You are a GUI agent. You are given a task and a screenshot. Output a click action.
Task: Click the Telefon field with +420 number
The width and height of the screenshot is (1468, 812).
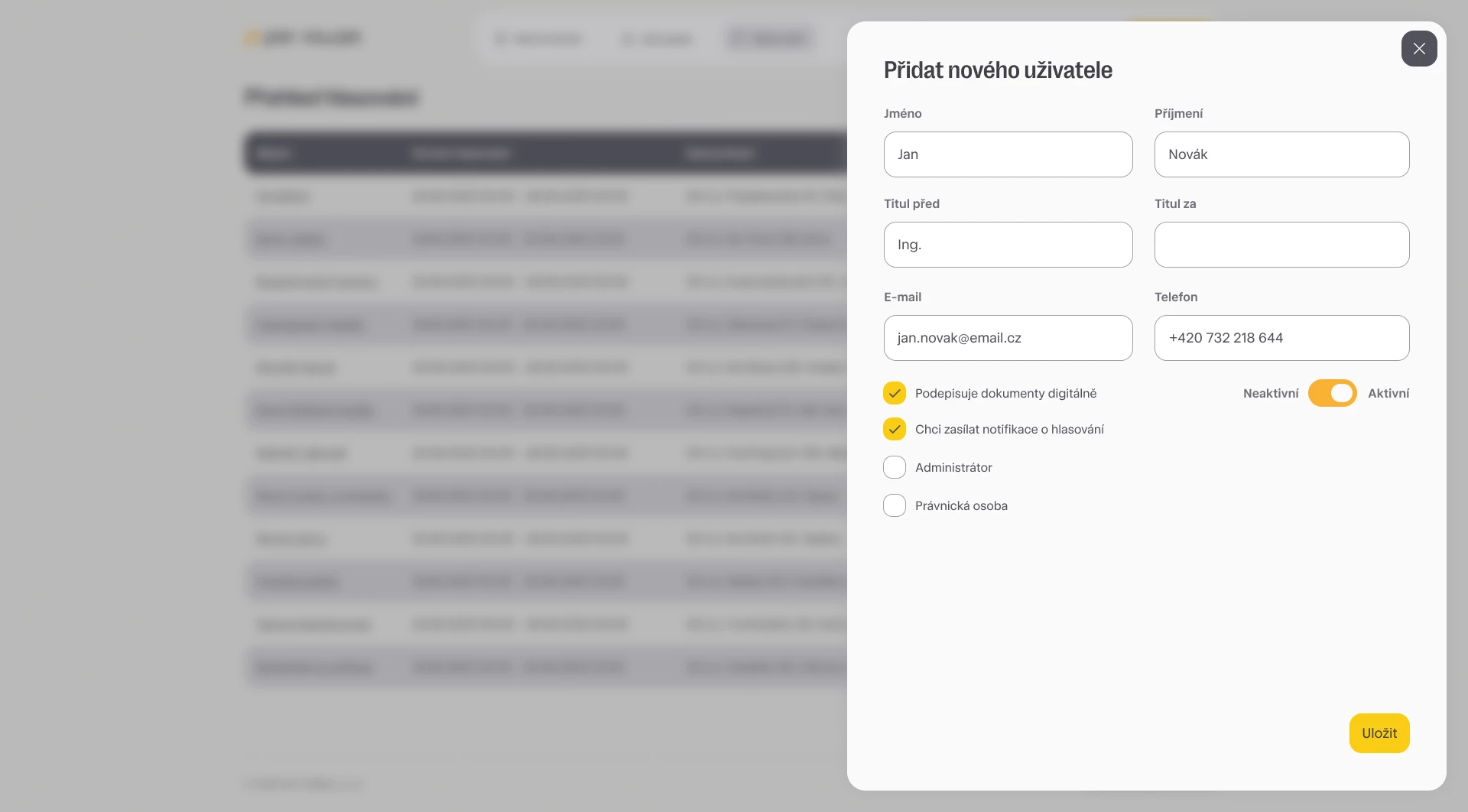pos(1281,338)
